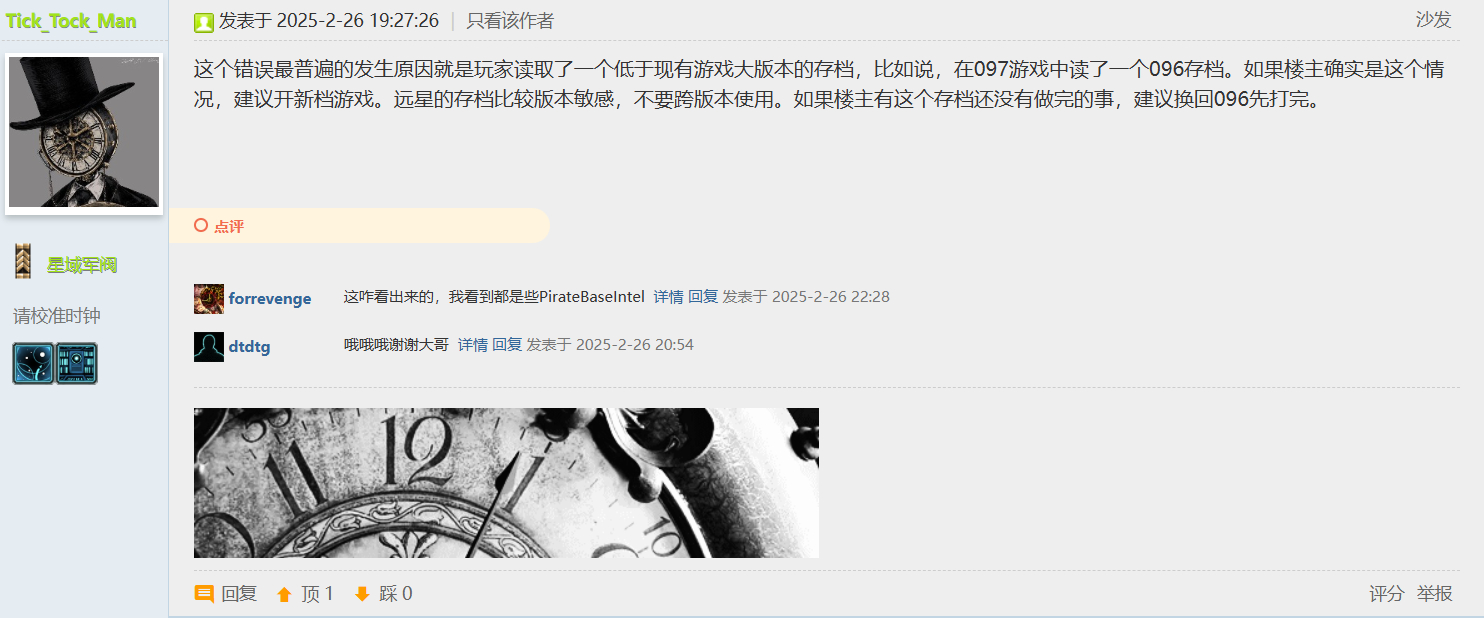Filter by 只看该作者
Screen dimensions: 1484x618
coord(510,21)
